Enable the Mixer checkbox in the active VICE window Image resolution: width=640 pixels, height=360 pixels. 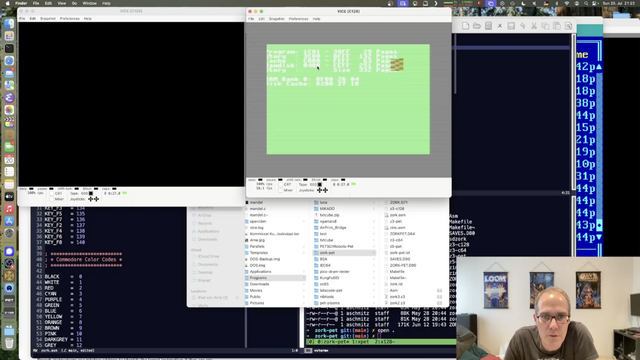pos(280,190)
